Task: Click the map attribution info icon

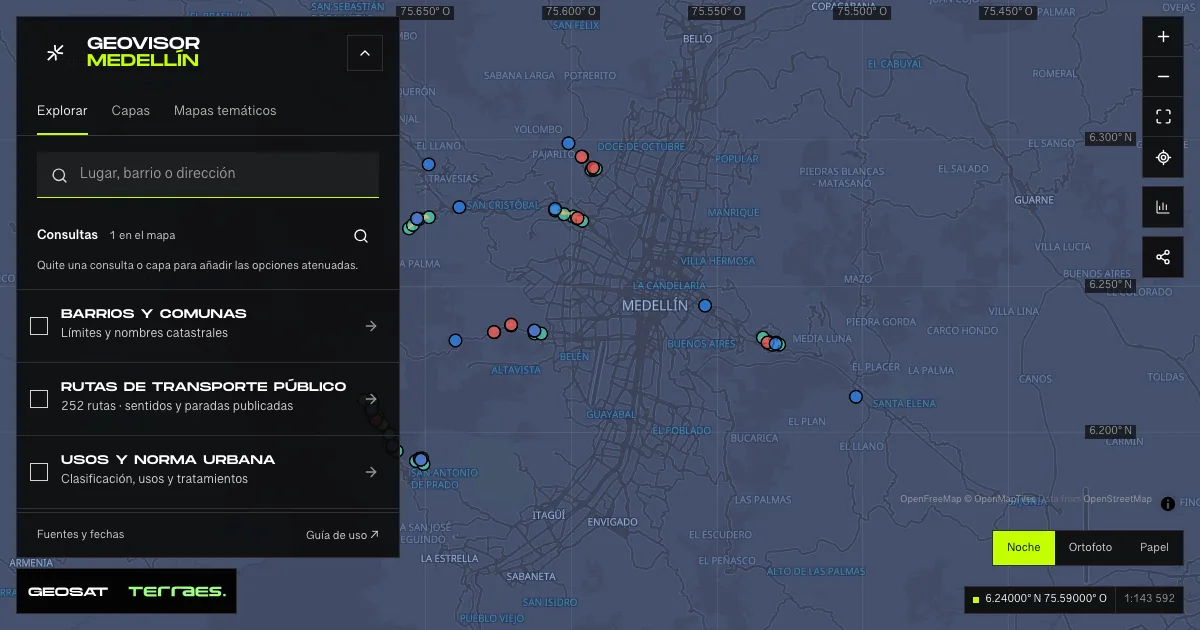Action: click(x=1167, y=504)
